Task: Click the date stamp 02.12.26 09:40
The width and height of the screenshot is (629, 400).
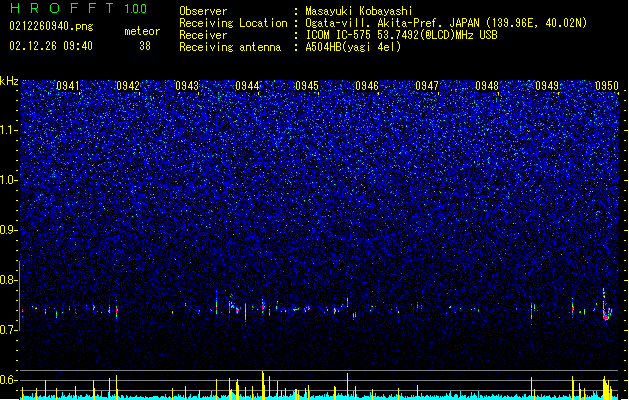Action: (51, 46)
